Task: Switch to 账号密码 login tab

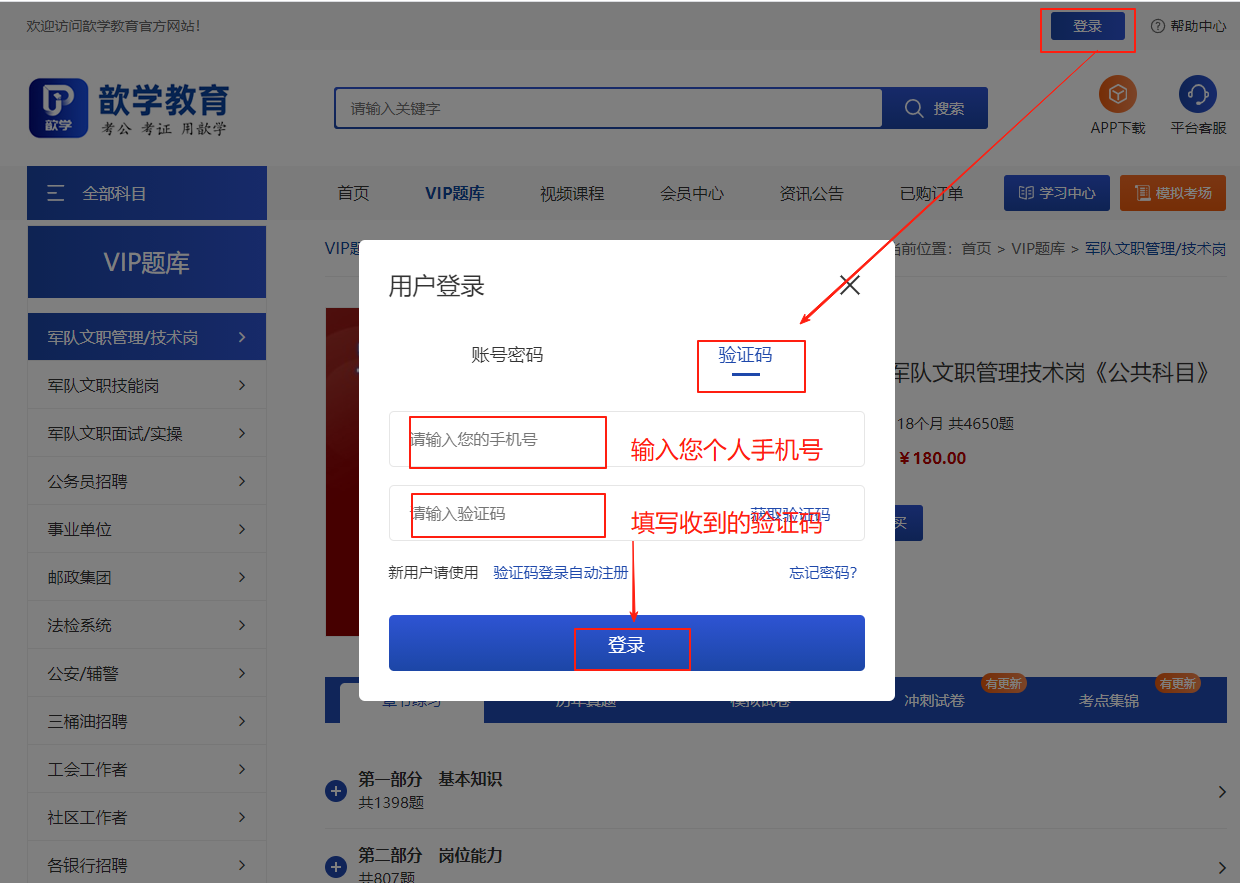Action: click(507, 355)
